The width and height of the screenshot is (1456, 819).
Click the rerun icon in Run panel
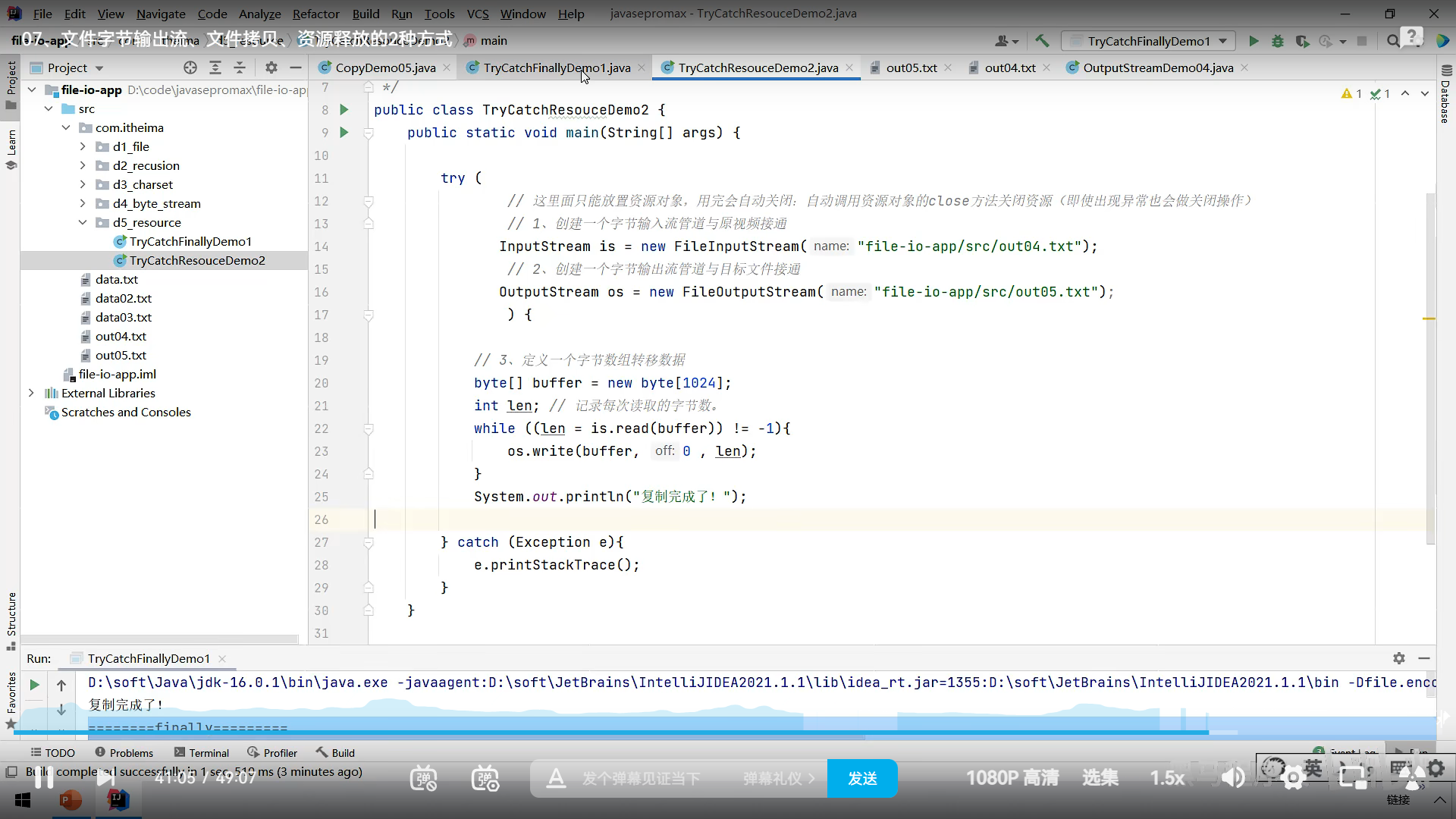point(34,685)
